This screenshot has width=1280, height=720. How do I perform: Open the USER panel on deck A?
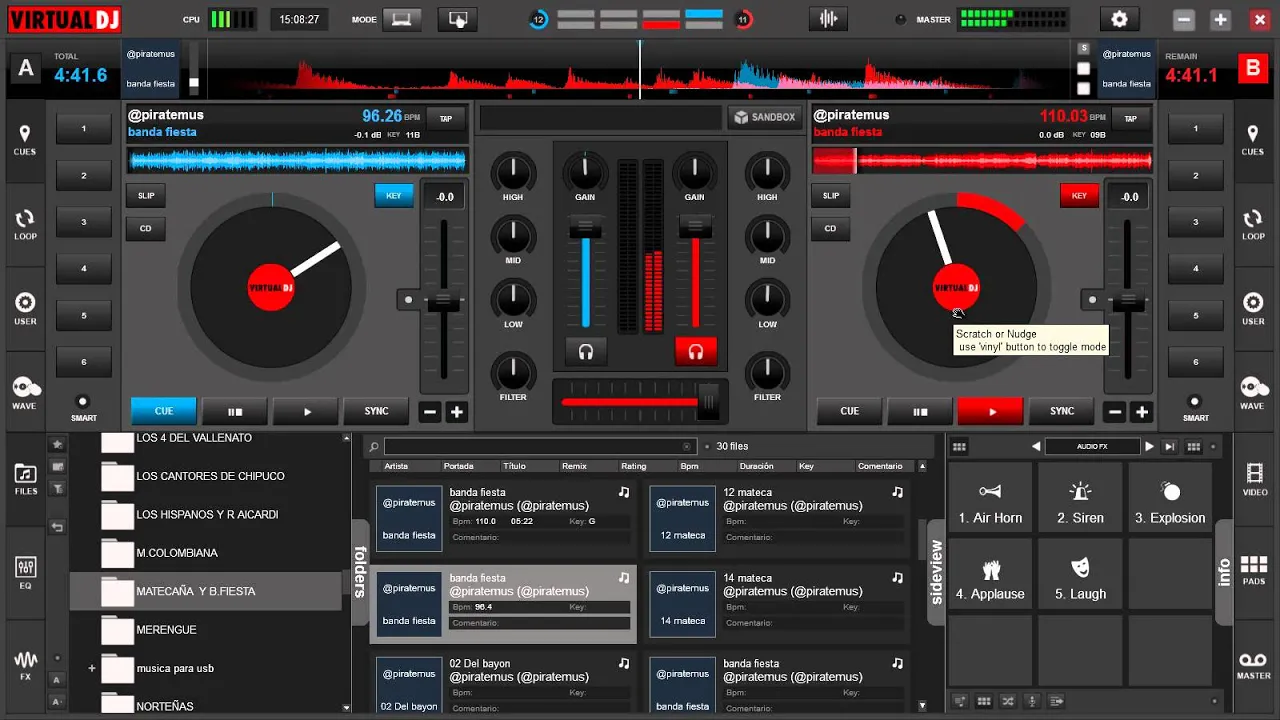pyautogui.click(x=25, y=309)
